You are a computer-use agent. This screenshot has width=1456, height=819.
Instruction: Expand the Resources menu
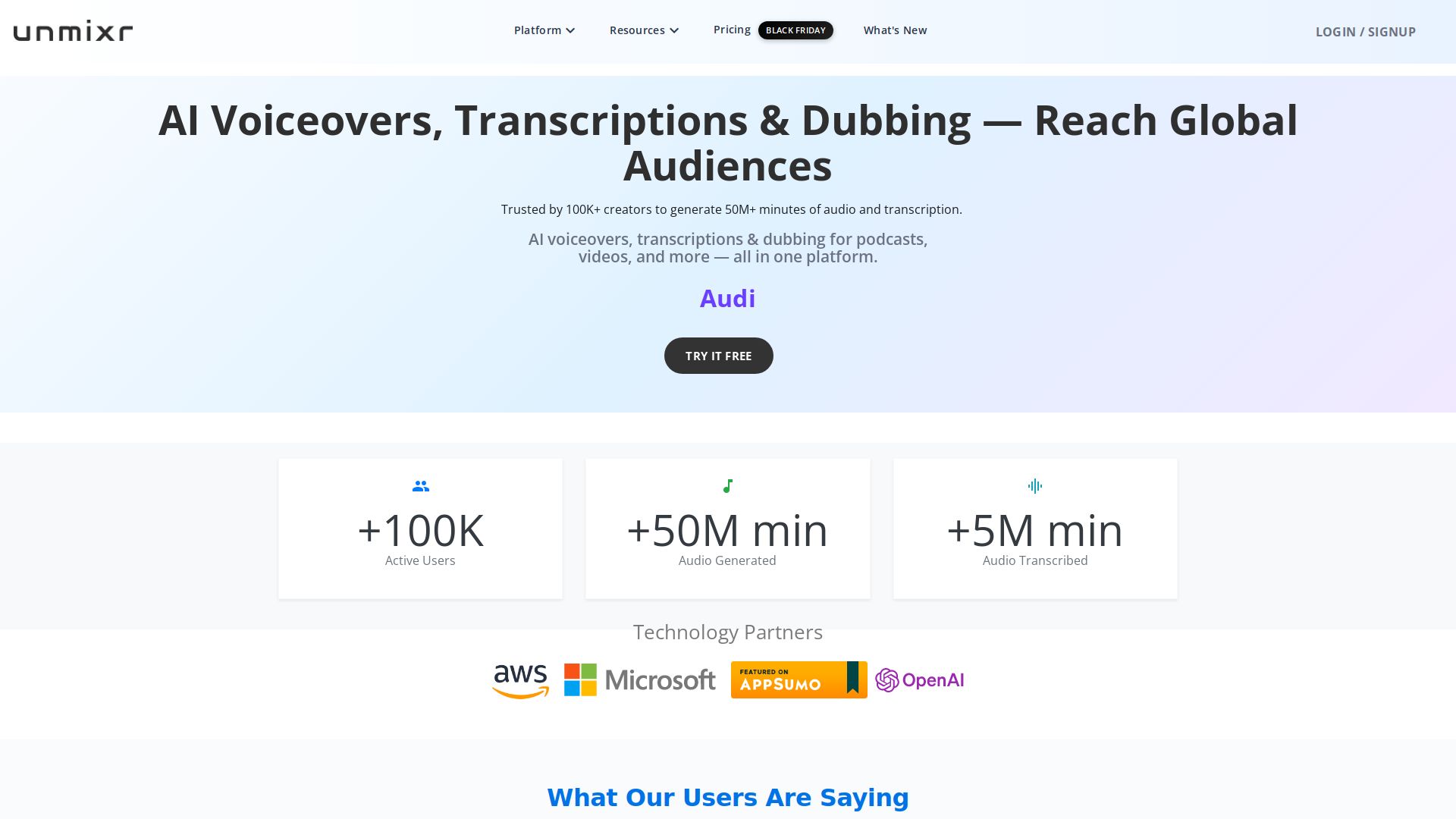pyautogui.click(x=638, y=30)
